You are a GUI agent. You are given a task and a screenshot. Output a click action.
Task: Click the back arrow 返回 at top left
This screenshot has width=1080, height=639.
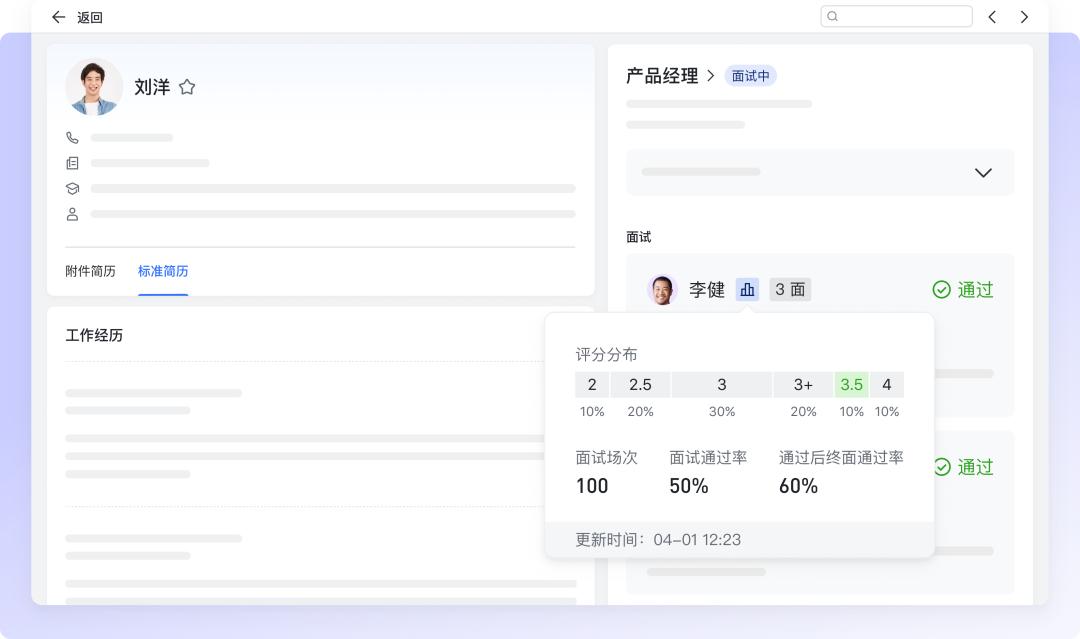point(57,17)
